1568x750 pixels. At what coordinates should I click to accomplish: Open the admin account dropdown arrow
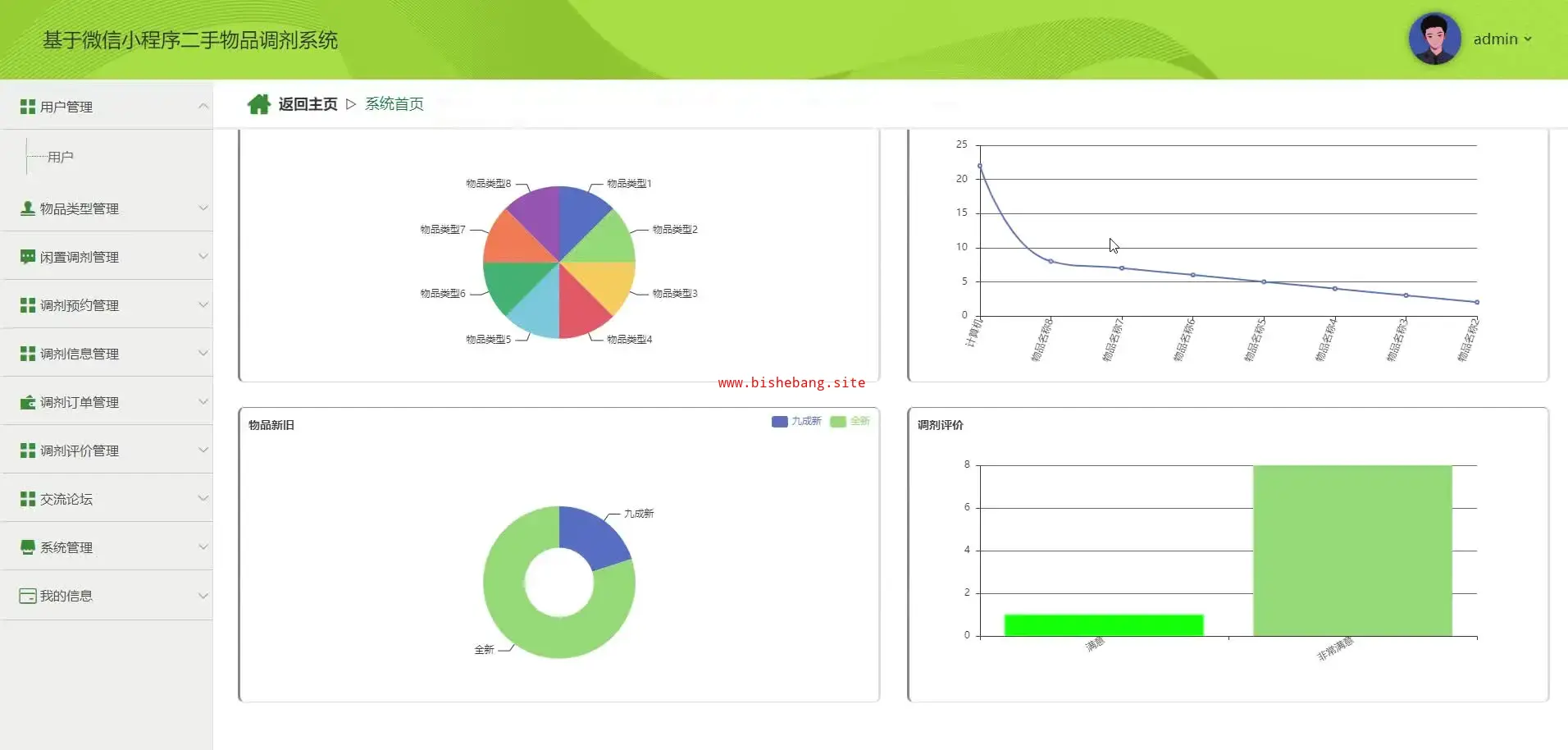[1528, 39]
